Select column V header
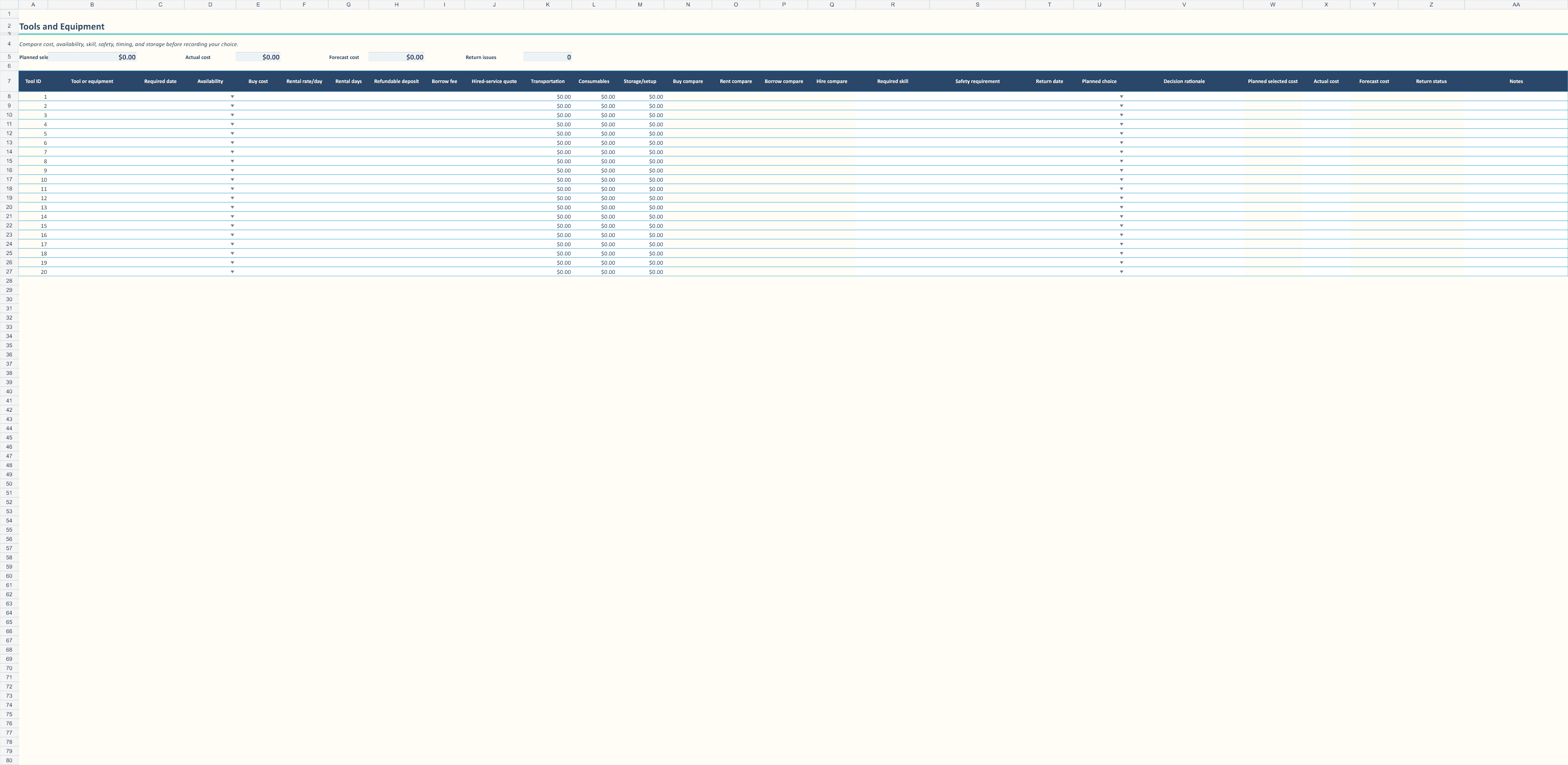The height and width of the screenshot is (765, 1568). (1184, 4)
